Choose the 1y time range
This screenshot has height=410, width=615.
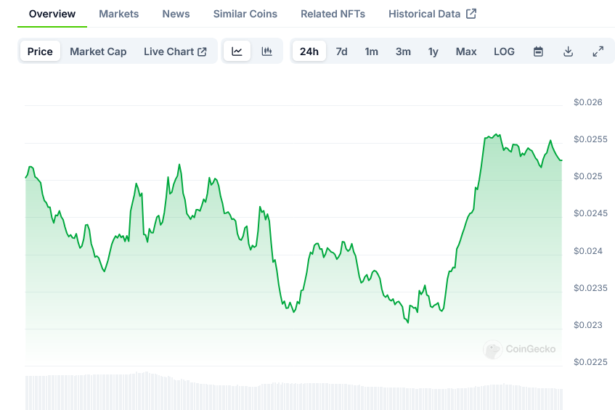(433, 51)
